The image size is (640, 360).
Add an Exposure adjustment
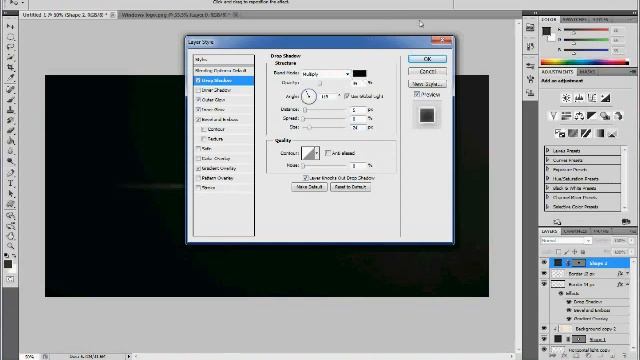point(605,98)
